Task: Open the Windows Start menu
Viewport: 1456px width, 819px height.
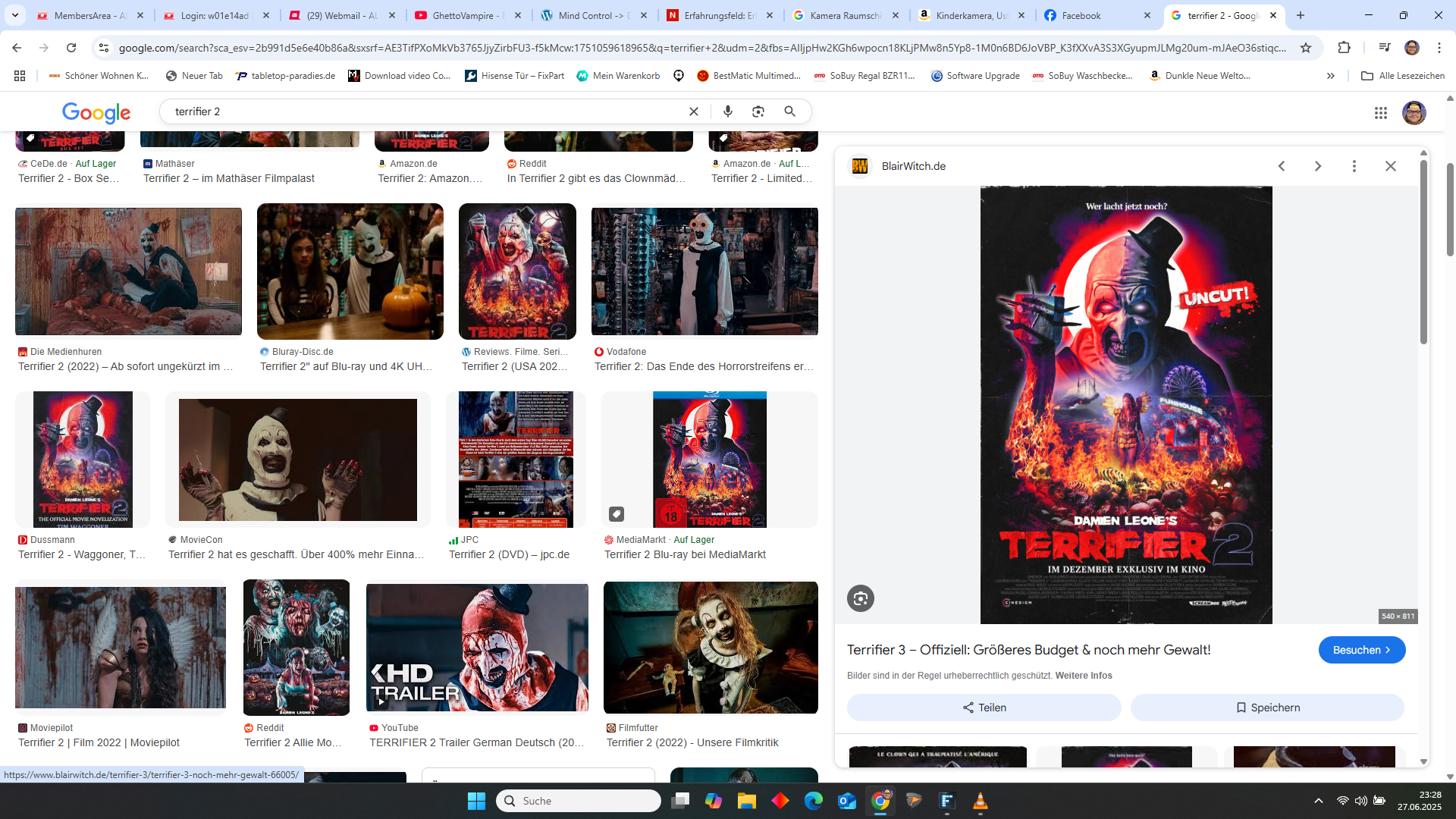Action: click(x=476, y=801)
